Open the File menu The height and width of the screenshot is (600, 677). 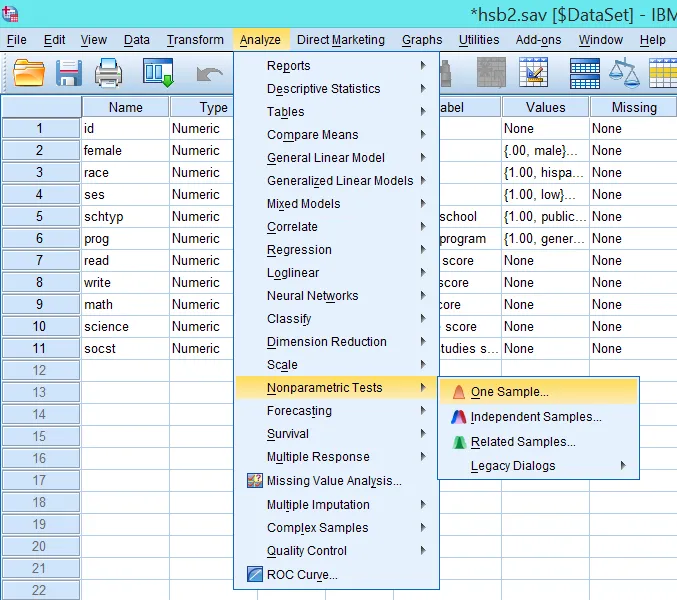[x=16, y=40]
